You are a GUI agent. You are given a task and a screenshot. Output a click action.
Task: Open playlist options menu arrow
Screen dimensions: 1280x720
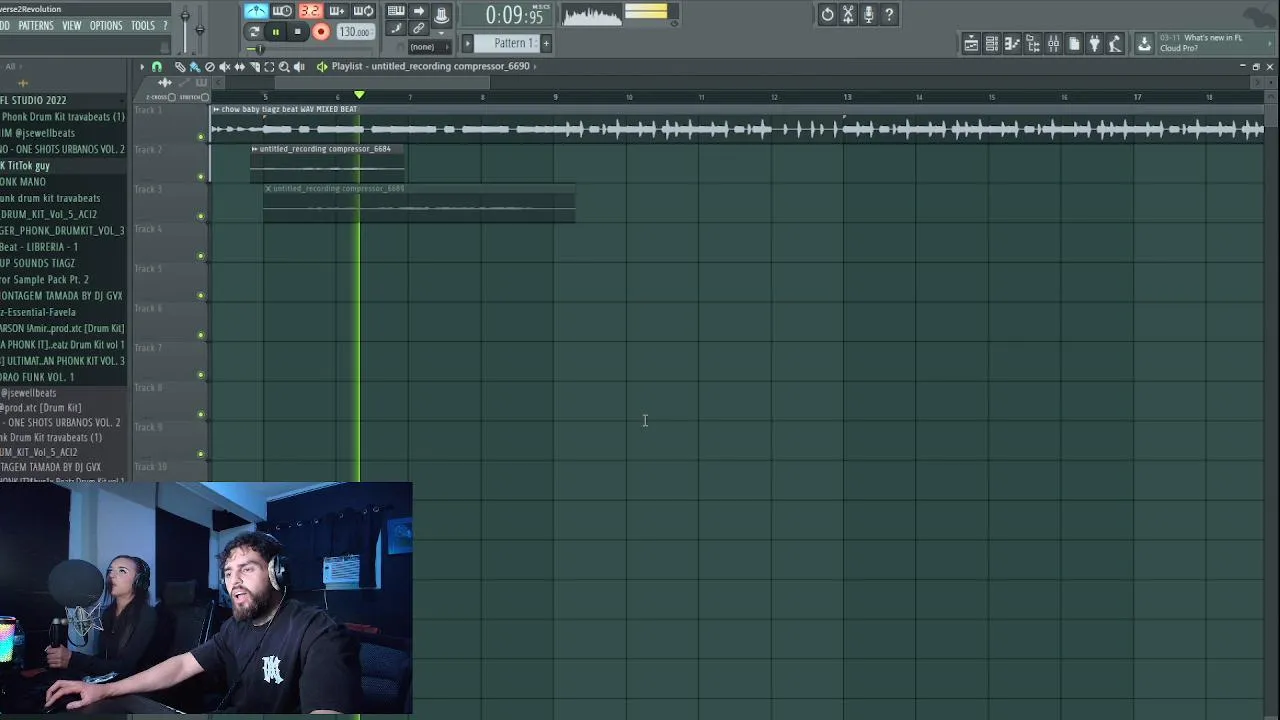pyautogui.click(x=142, y=67)
